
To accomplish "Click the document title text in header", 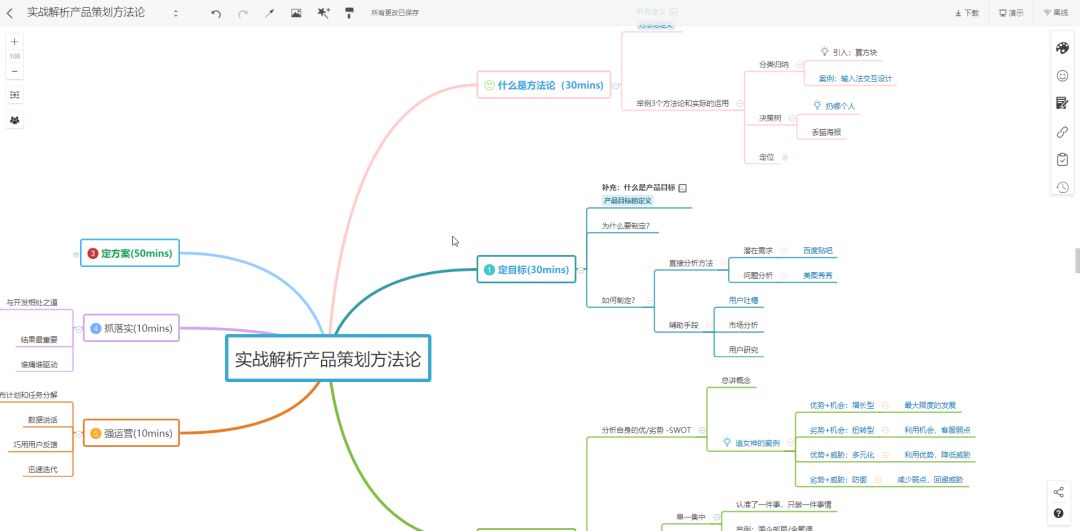I will pos(86,13).
